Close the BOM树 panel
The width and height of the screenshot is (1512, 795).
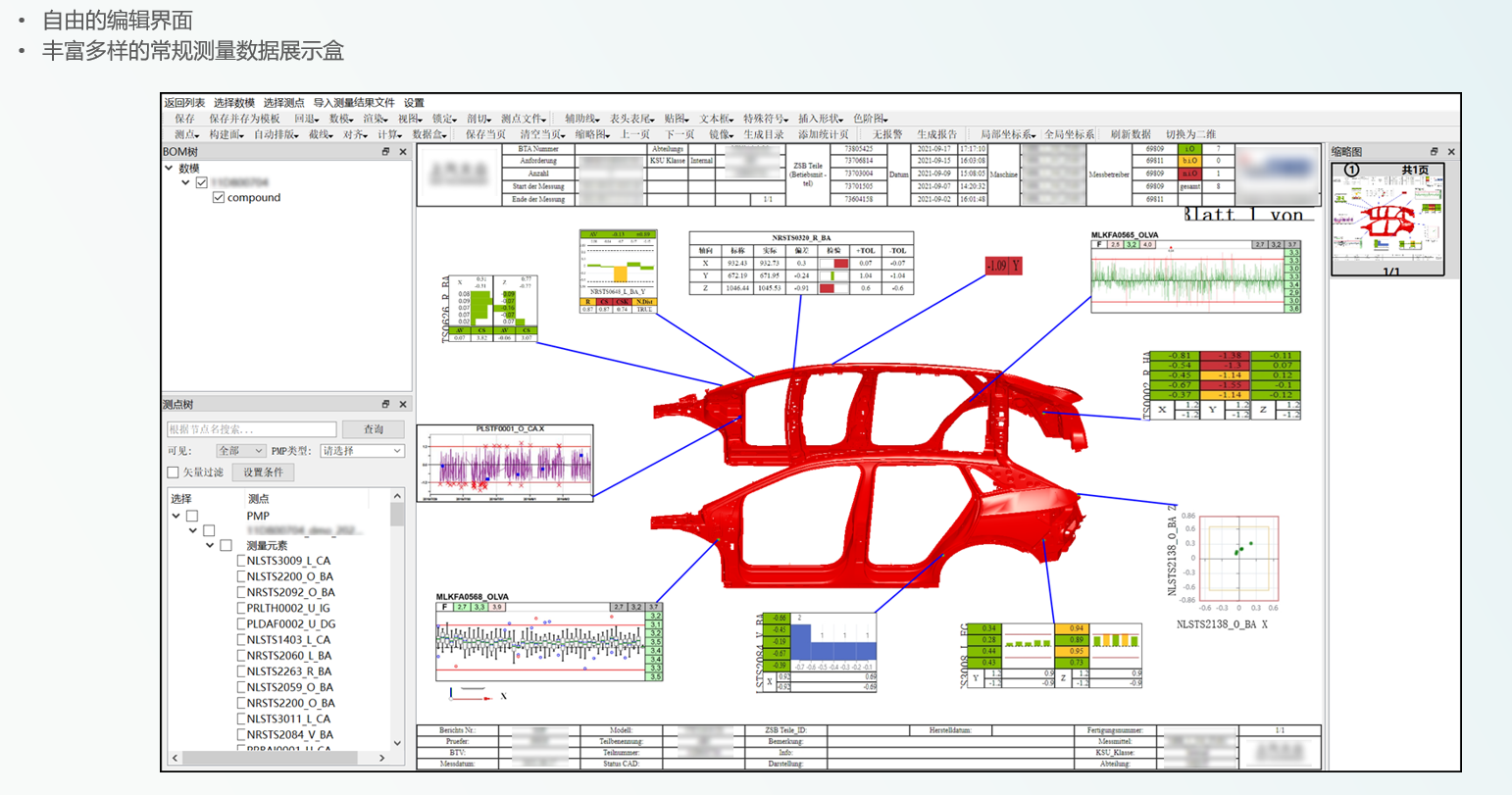403,152
